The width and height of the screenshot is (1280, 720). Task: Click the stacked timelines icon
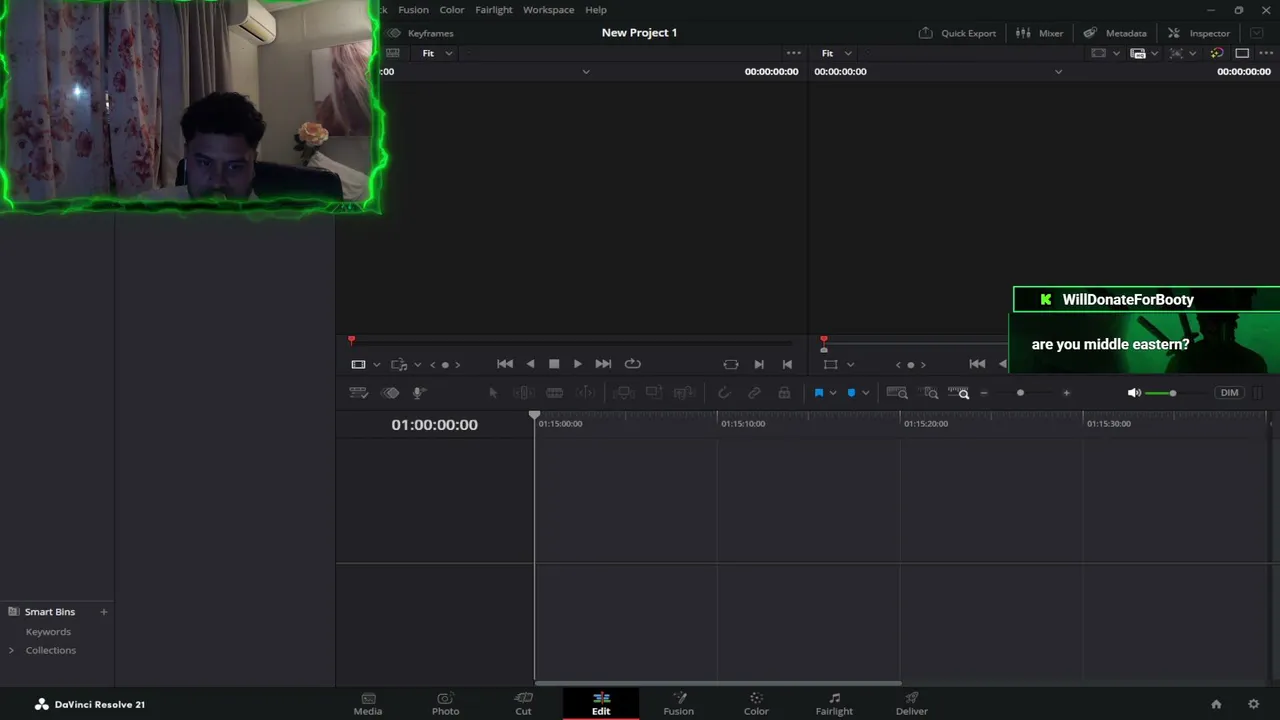point(390,393)
